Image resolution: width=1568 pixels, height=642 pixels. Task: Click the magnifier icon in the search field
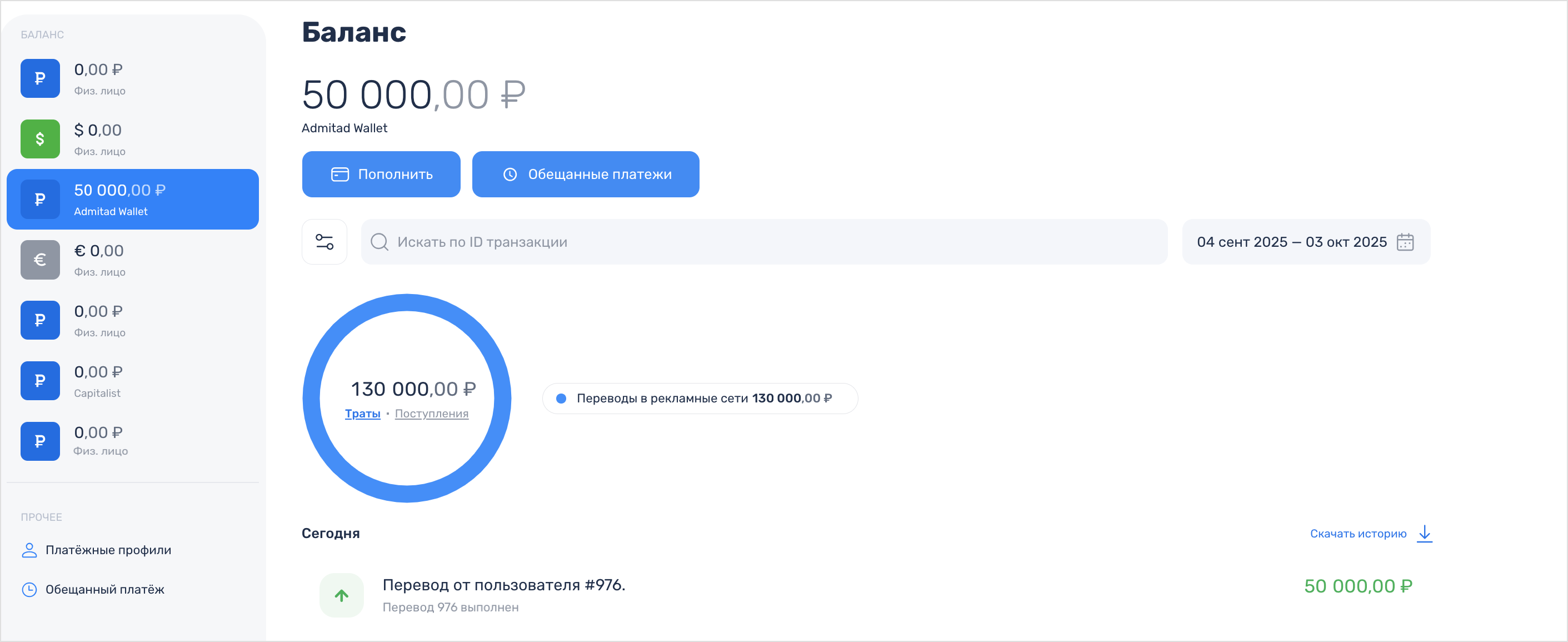[379, 242]
